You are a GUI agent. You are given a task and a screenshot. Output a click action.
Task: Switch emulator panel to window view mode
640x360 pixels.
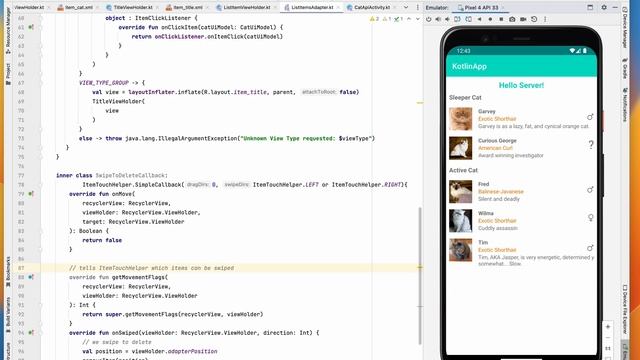point(590,7)
